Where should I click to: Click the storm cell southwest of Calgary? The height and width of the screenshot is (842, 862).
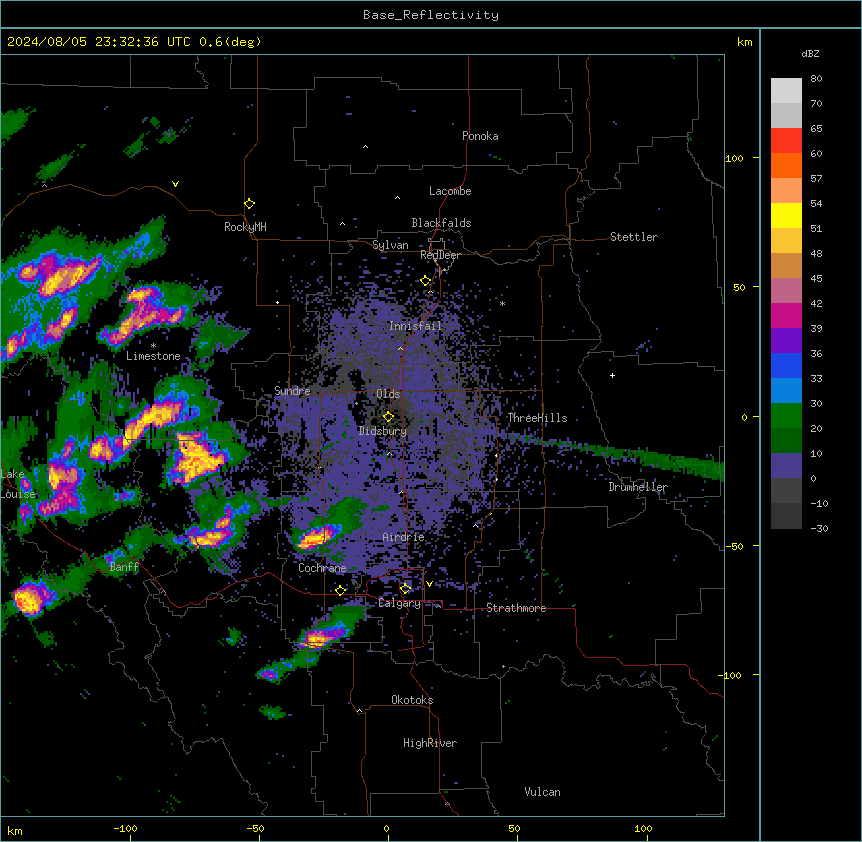[323, 636]
